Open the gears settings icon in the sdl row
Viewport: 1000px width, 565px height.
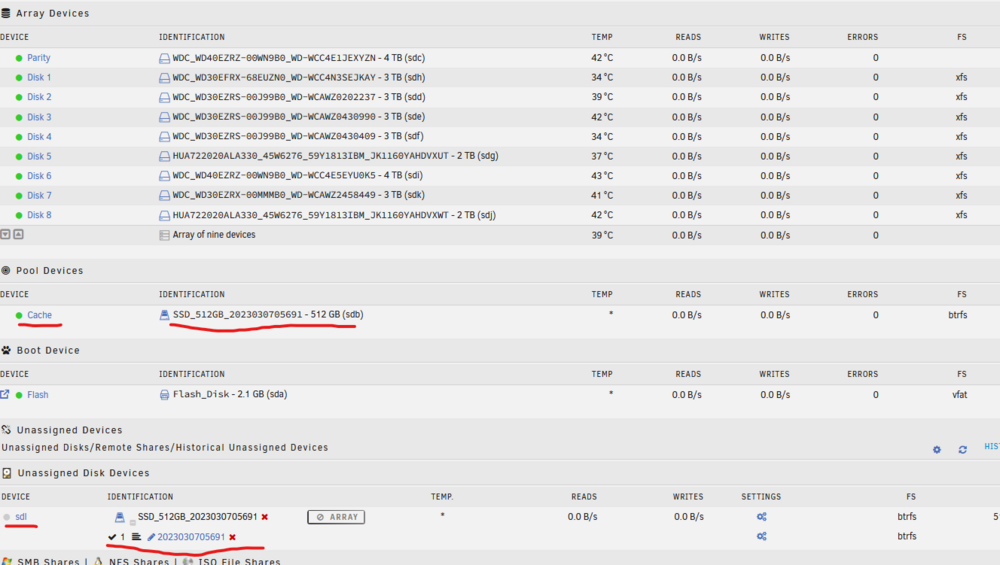(x=761, y=517)
